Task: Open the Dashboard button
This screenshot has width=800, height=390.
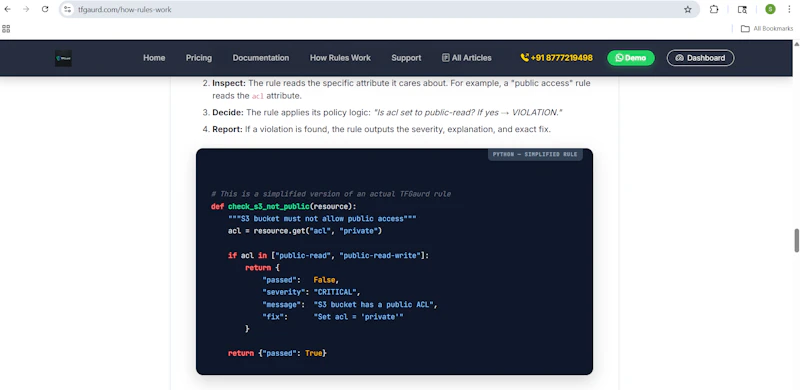Action: pos(701,58)
